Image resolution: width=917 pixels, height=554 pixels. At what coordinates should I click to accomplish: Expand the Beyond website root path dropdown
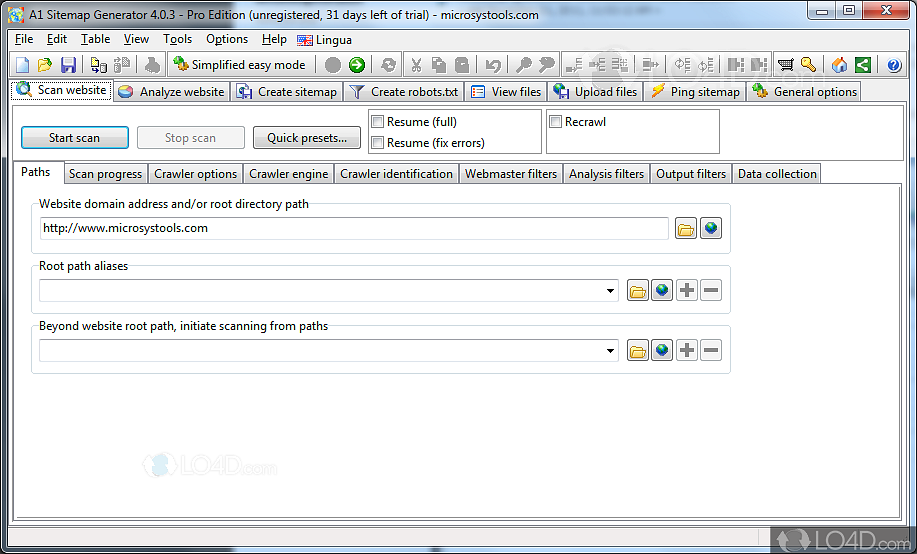point(610,351)
